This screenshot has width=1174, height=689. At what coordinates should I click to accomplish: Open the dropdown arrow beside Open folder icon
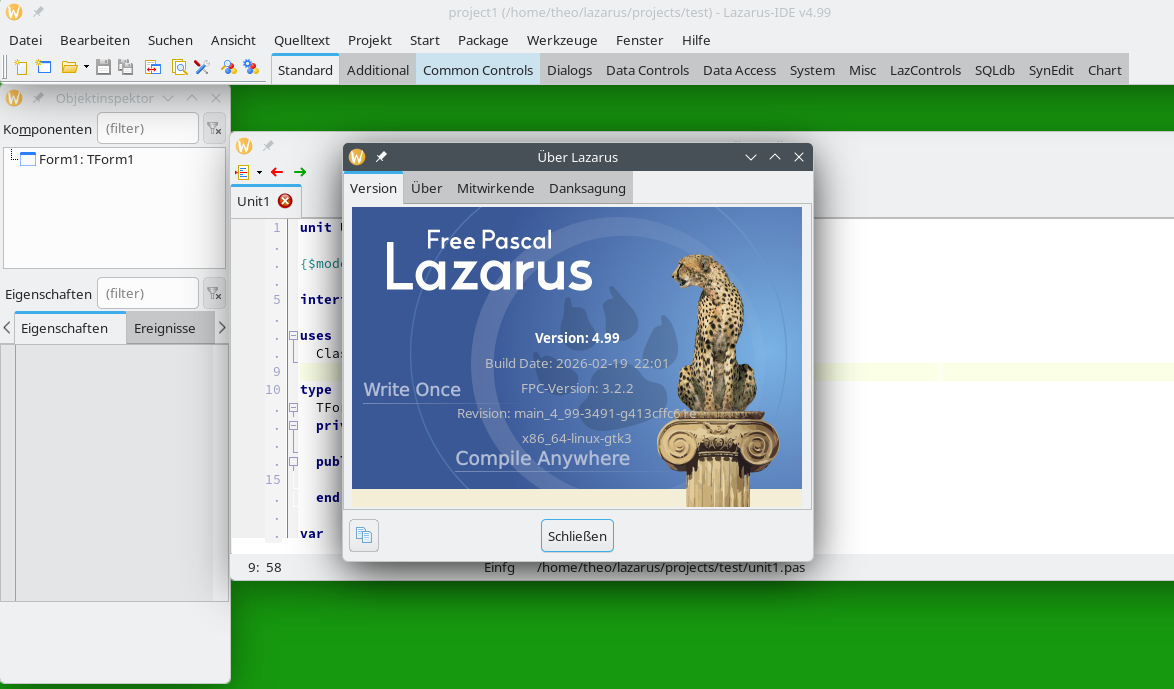[x=86, y=68]
